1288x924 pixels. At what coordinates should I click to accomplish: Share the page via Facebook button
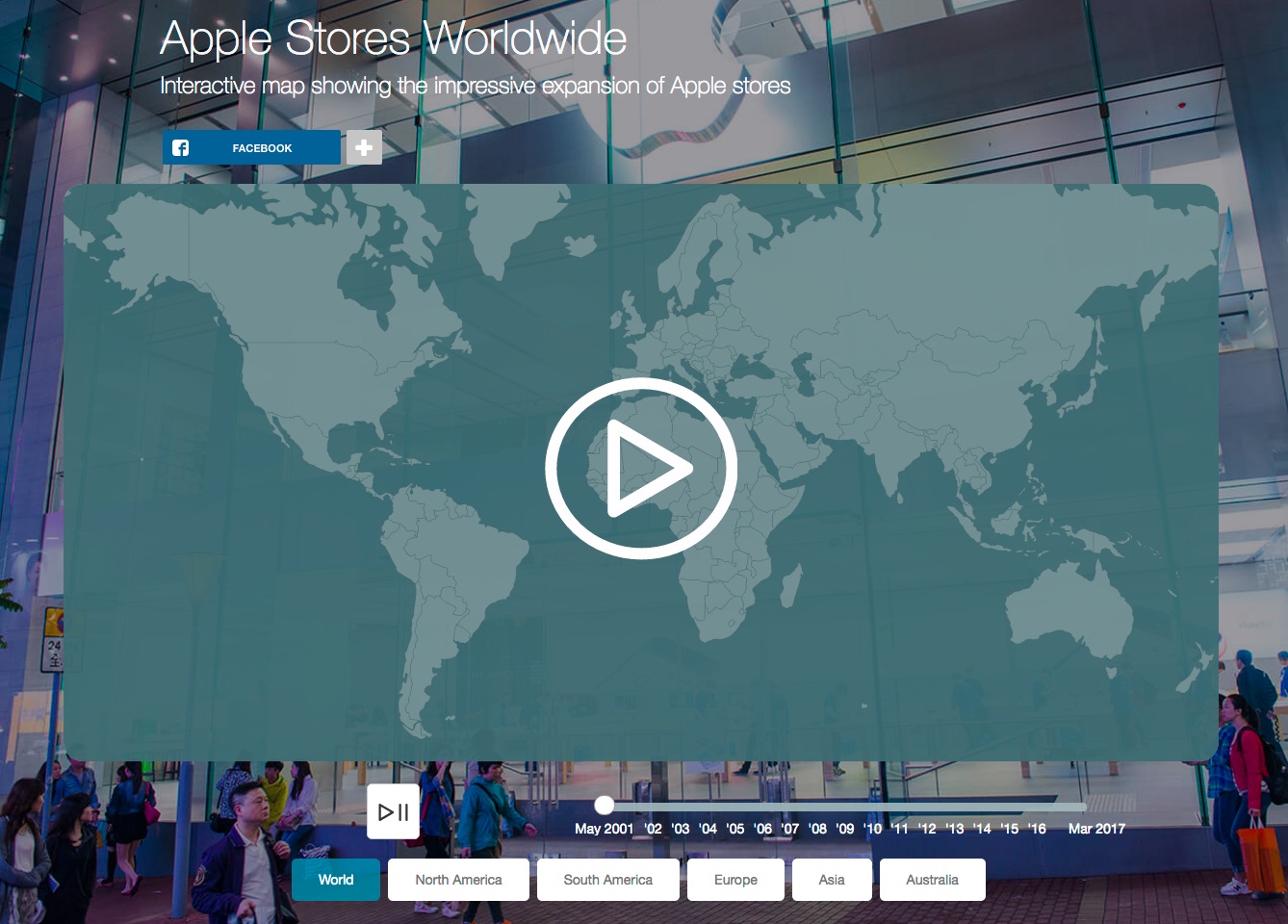[252, 147]
